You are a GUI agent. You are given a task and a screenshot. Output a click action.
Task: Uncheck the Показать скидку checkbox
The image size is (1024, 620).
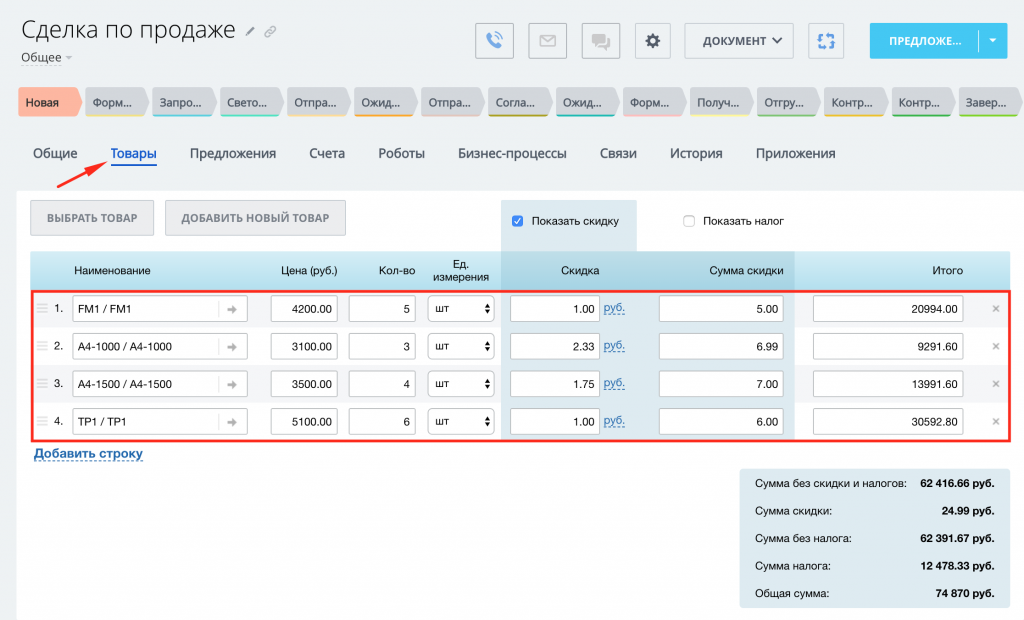(518, 221)
